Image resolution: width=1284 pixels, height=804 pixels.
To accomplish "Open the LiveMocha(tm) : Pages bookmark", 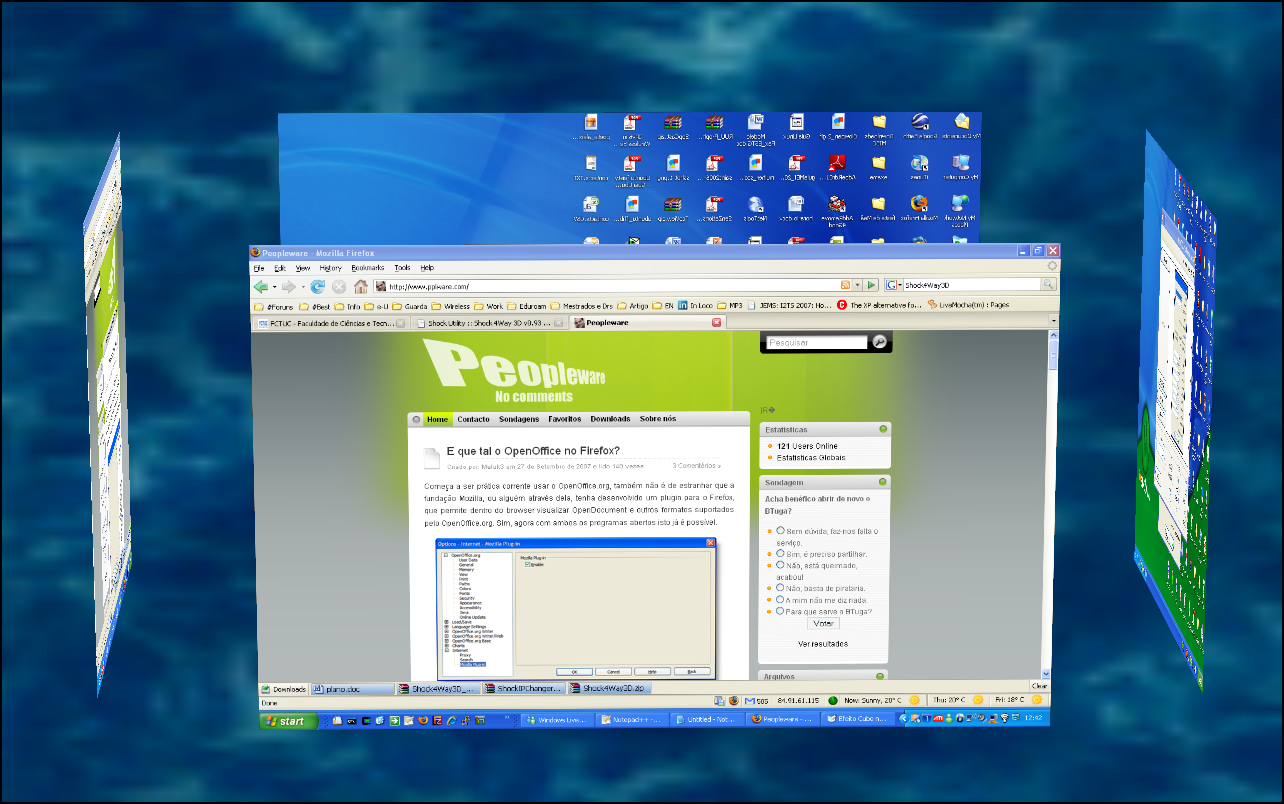I will 968,305.
